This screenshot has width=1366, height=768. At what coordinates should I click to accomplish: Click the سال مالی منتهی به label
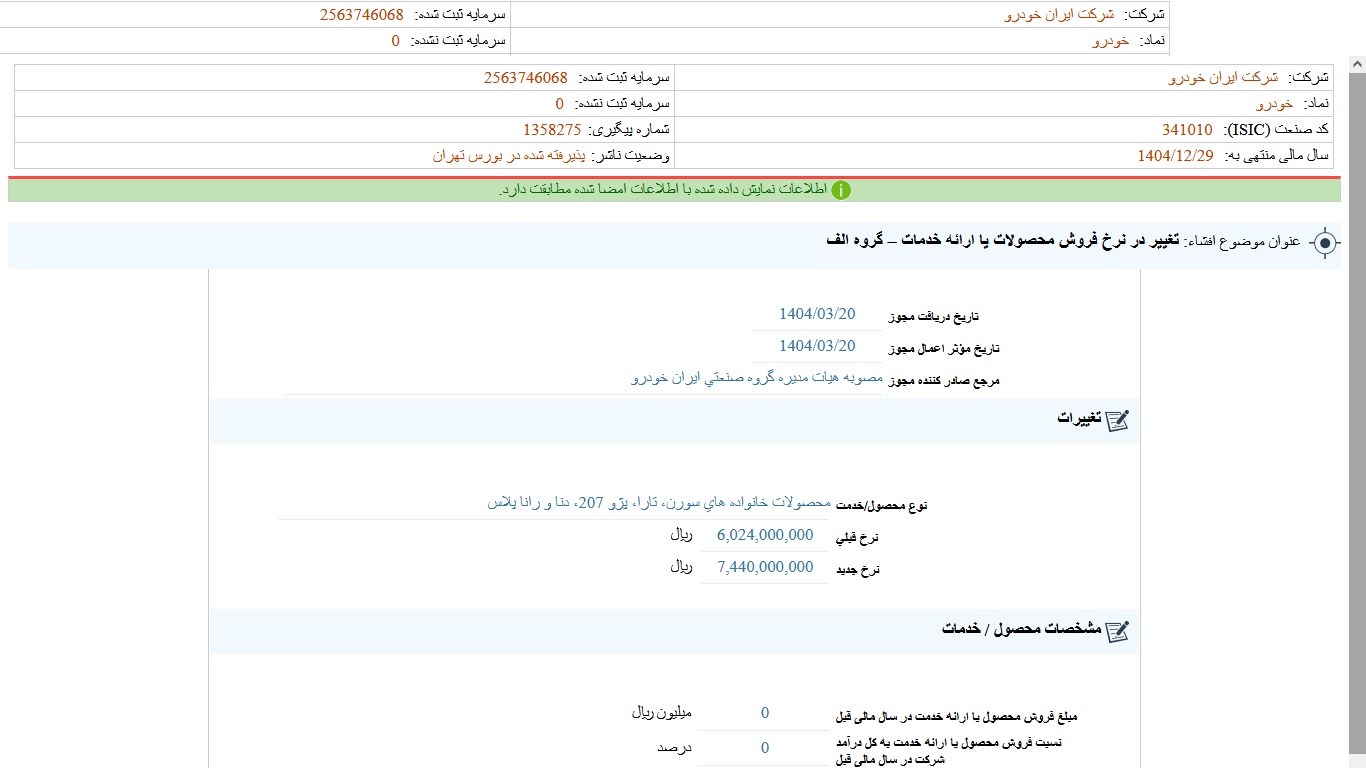click(x=1276, y=156)
